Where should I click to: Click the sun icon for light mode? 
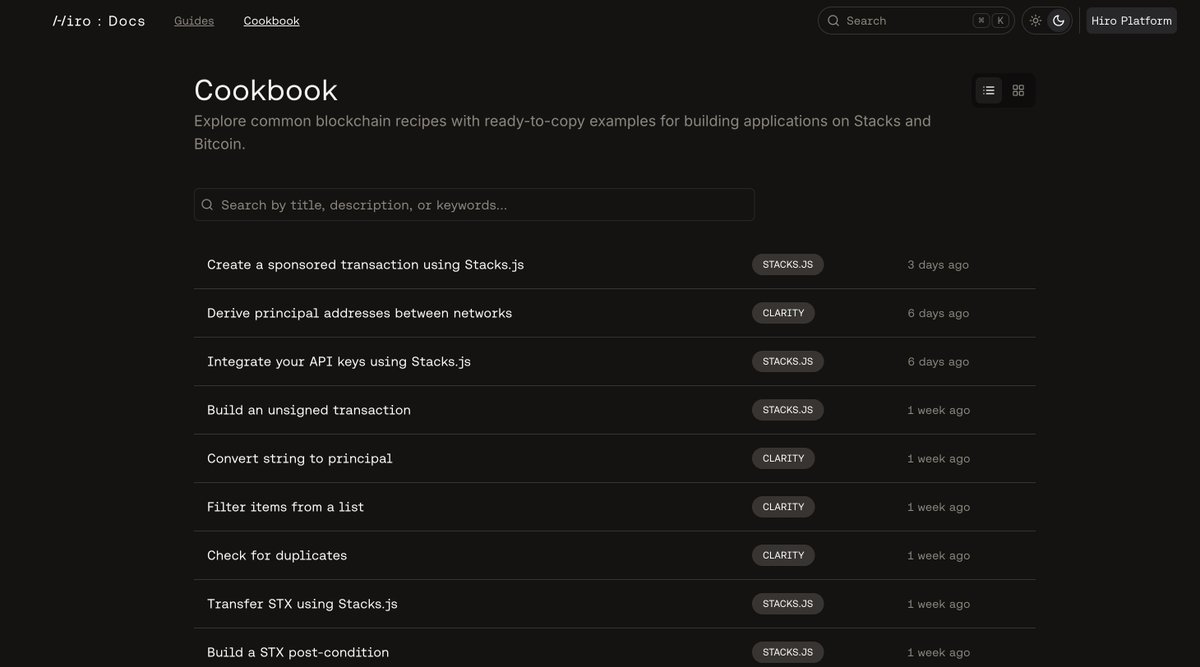(1035, 19)
